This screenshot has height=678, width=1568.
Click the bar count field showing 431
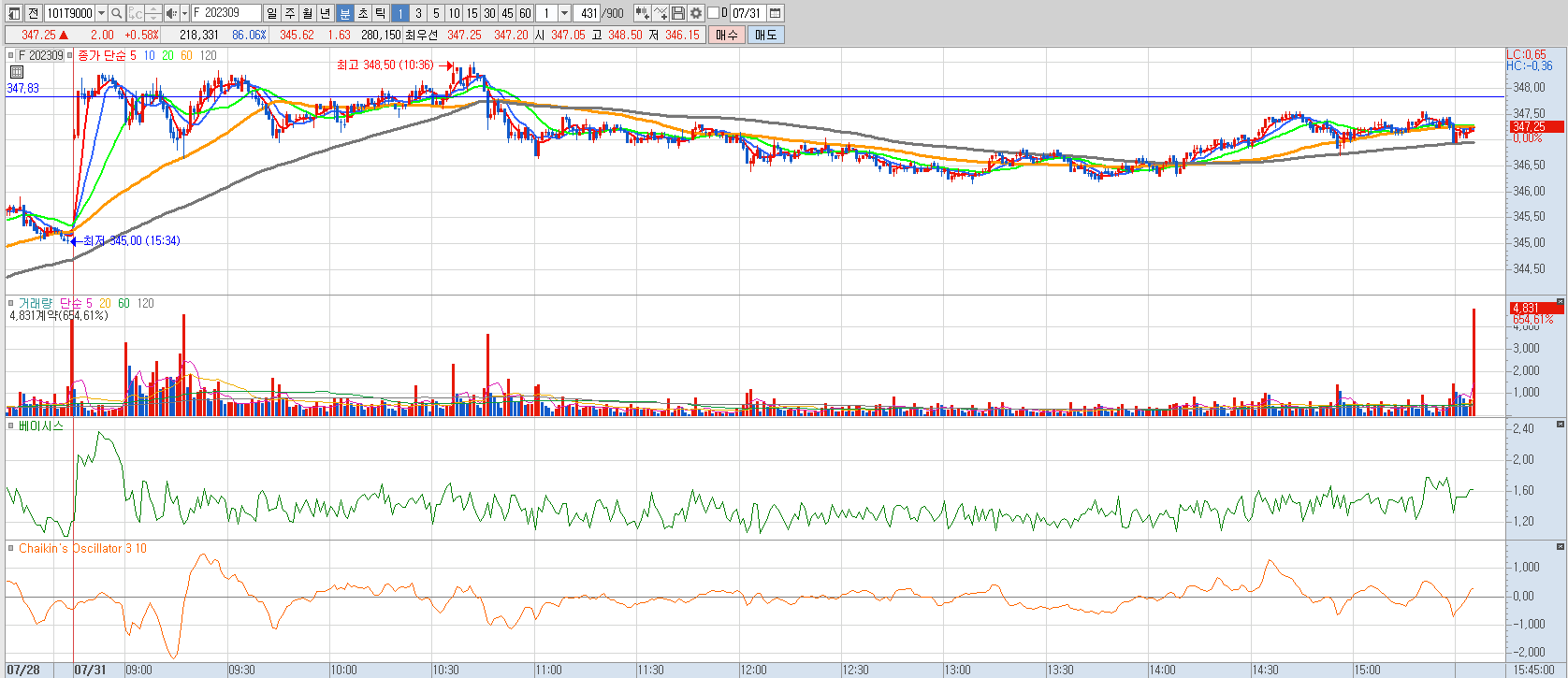[x=588, y=13]
